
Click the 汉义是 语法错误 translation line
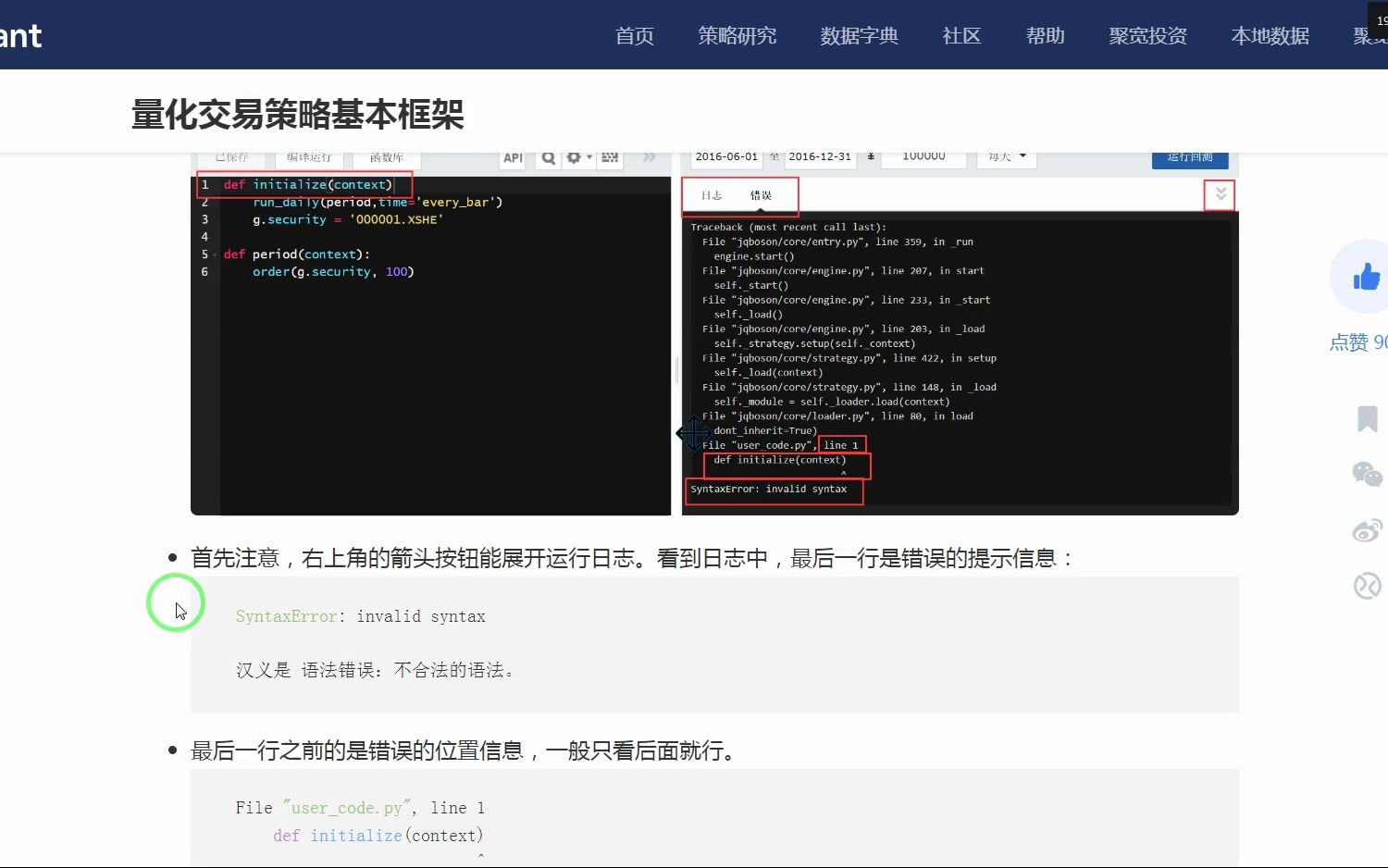(375, 670)
